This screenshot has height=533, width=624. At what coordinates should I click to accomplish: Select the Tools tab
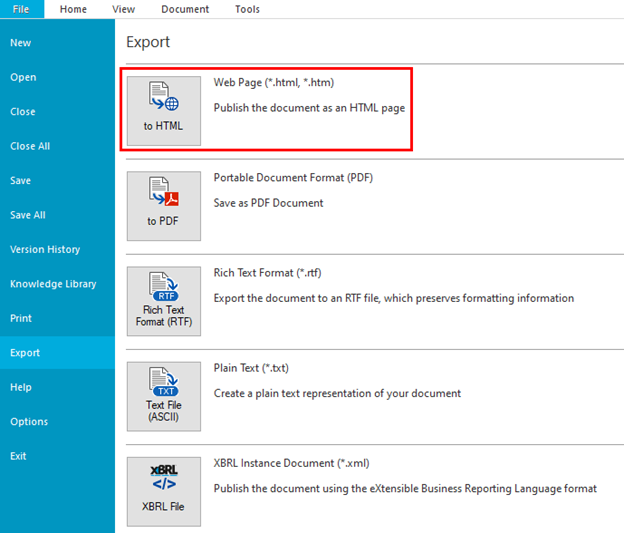(x=247, y=9)
